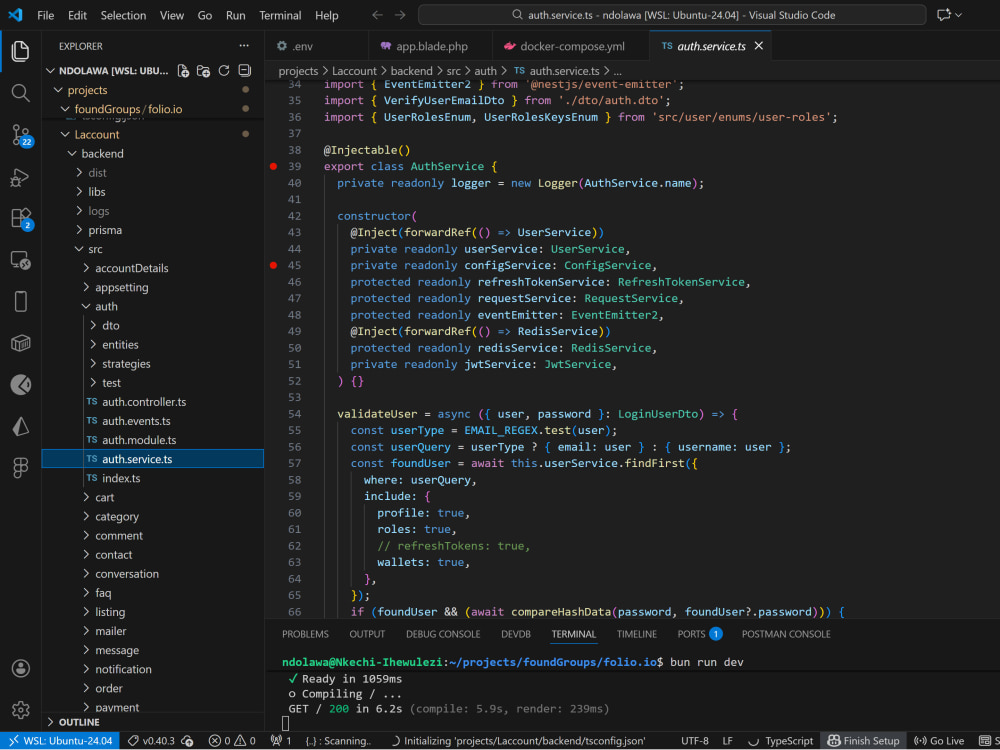The image size is (1000, 750).
Task: Open the Explorer view in activity bar
Action: tap(20, 51)
